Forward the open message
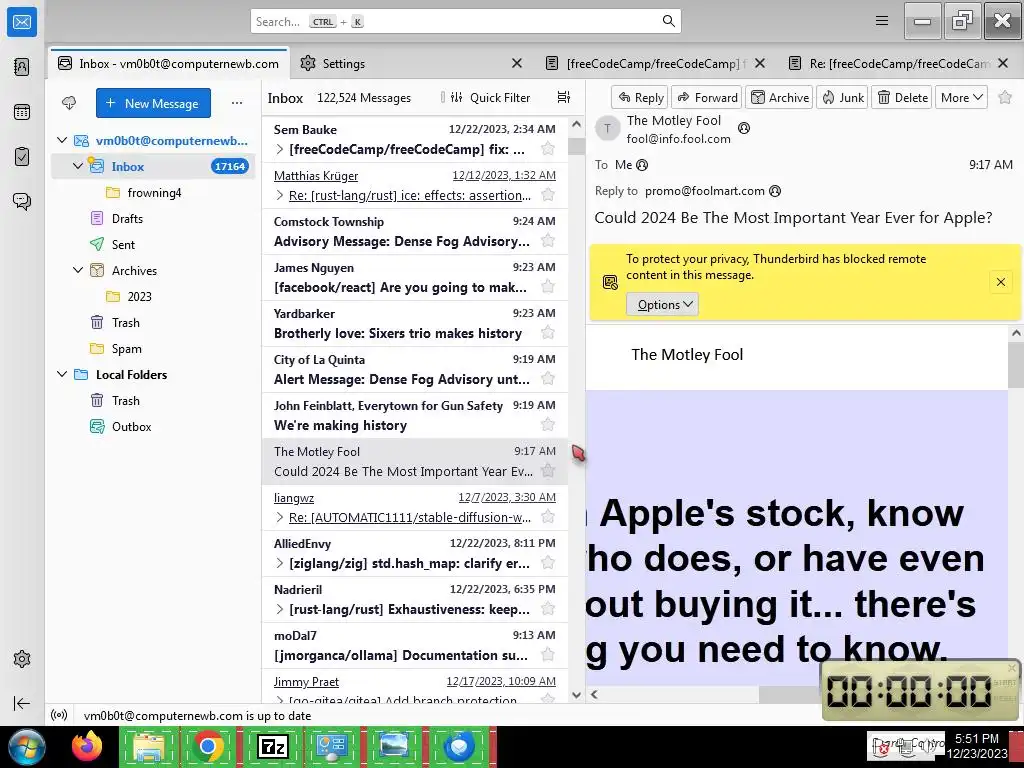 click(x=707, y=97)
